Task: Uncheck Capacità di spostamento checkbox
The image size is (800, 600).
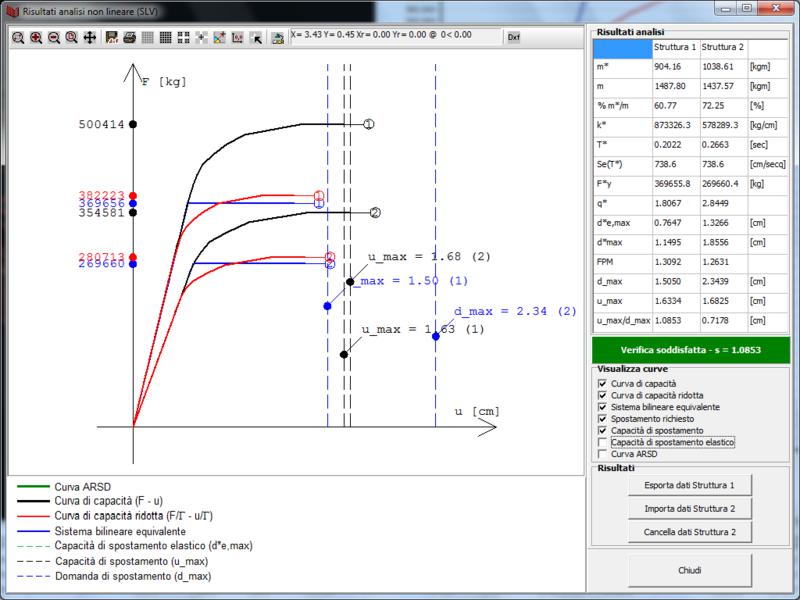Action: 602,431
